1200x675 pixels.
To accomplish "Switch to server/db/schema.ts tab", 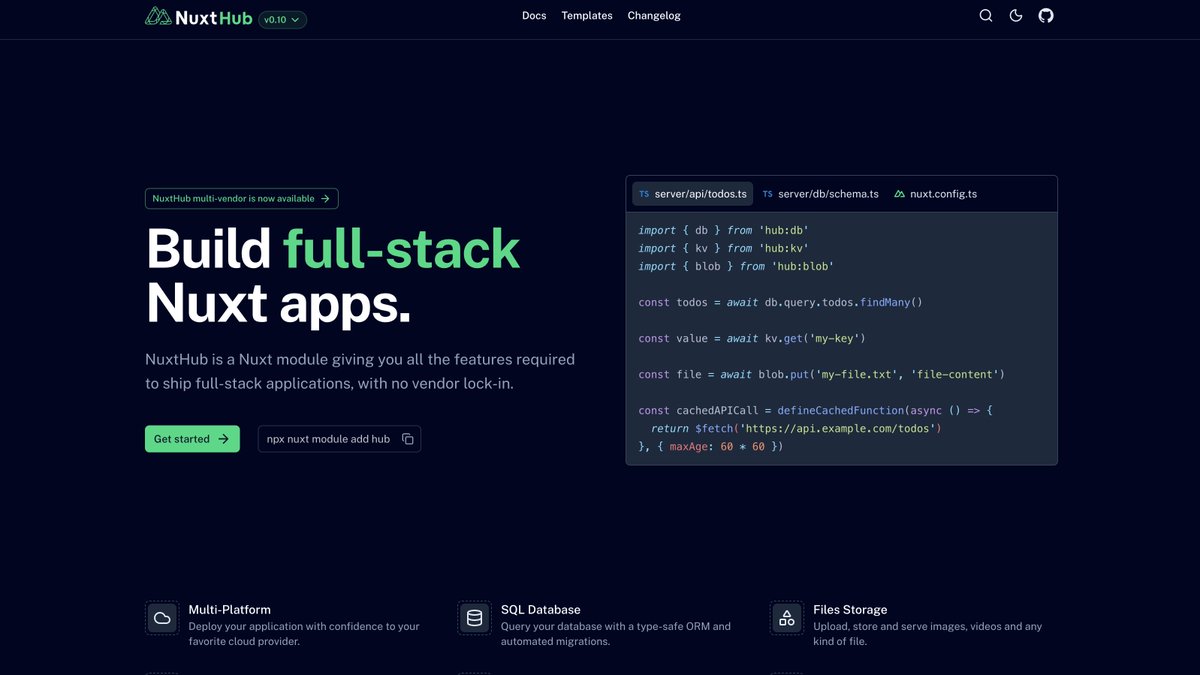I will (x=820, y=194).
